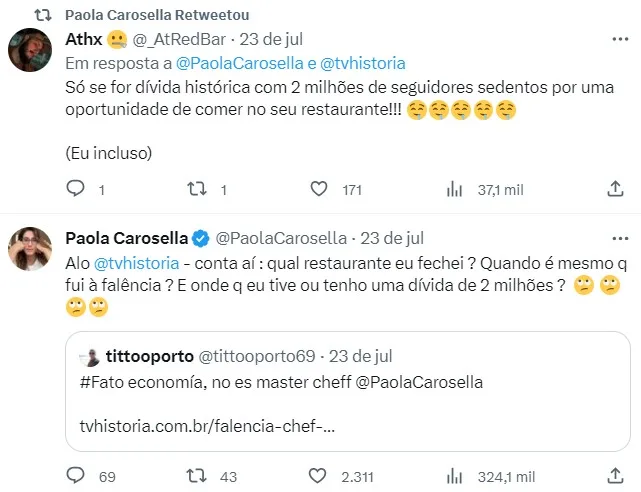The width and height of the screenshot is (641, 492).
Task: Like Paola Carosella's tweet
Action: point(318,477)
